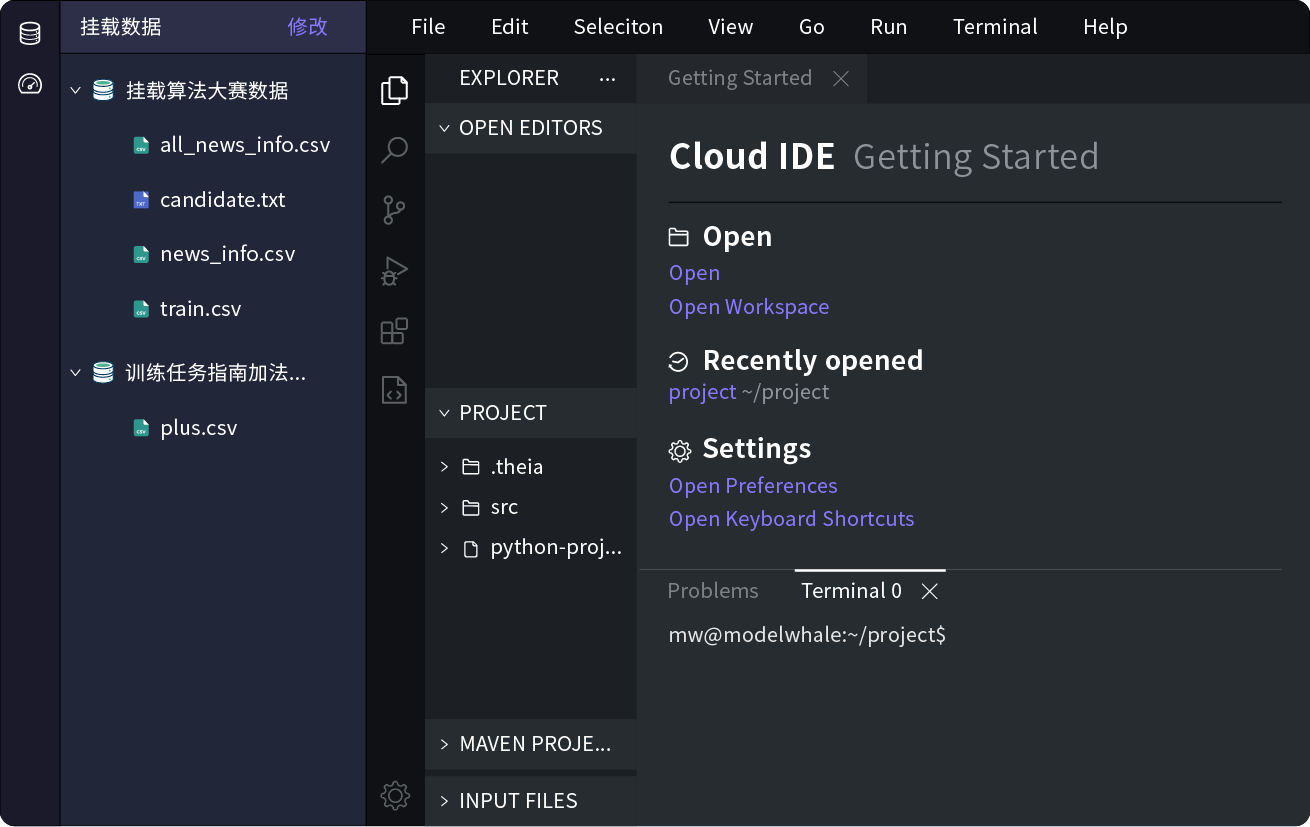Click the more actions ellipsis in Explorer header
Image resolution: width=1310 pixels, height=827 pixels.
click(607, 79)
